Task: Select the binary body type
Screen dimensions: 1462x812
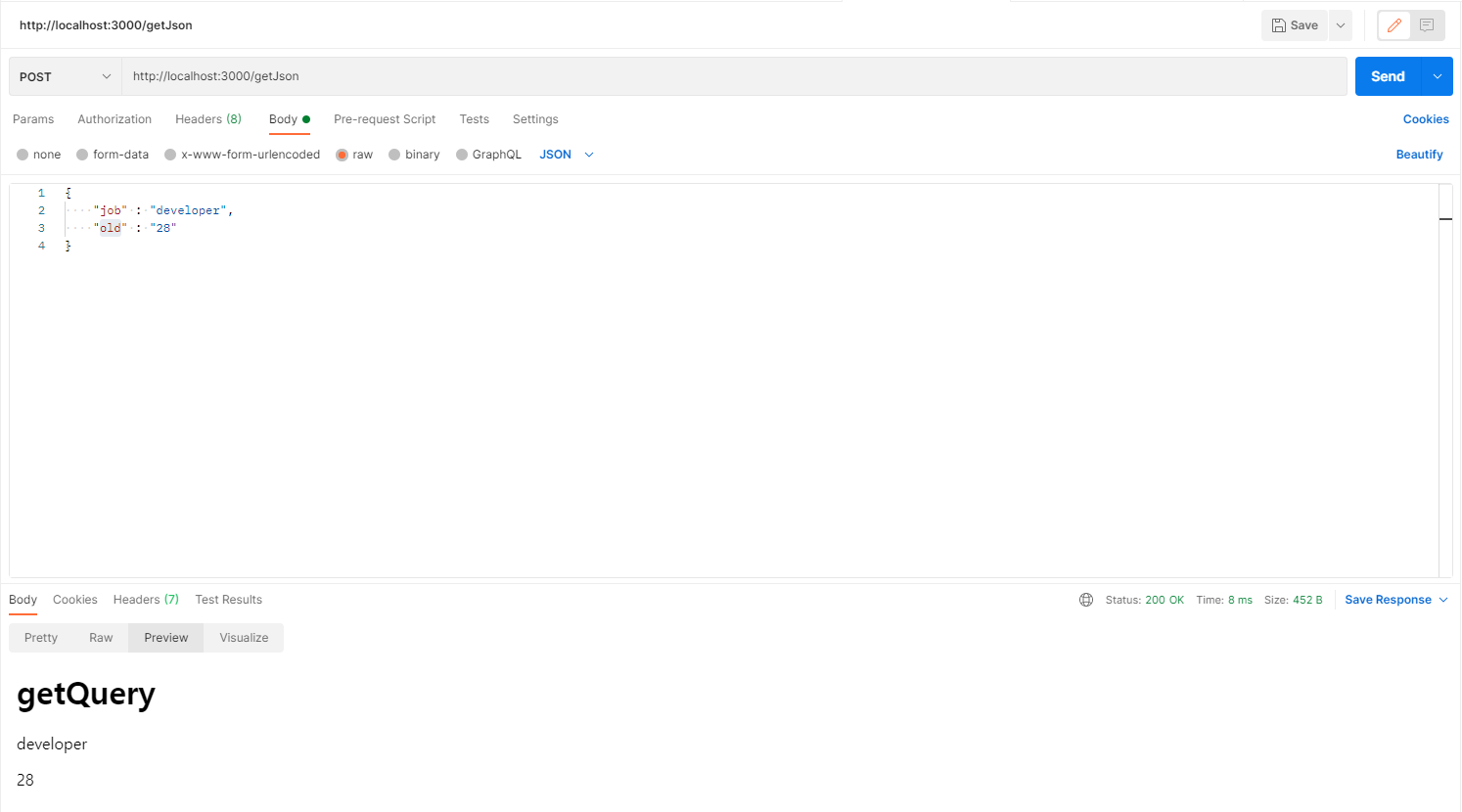Action: pos(414,155)
